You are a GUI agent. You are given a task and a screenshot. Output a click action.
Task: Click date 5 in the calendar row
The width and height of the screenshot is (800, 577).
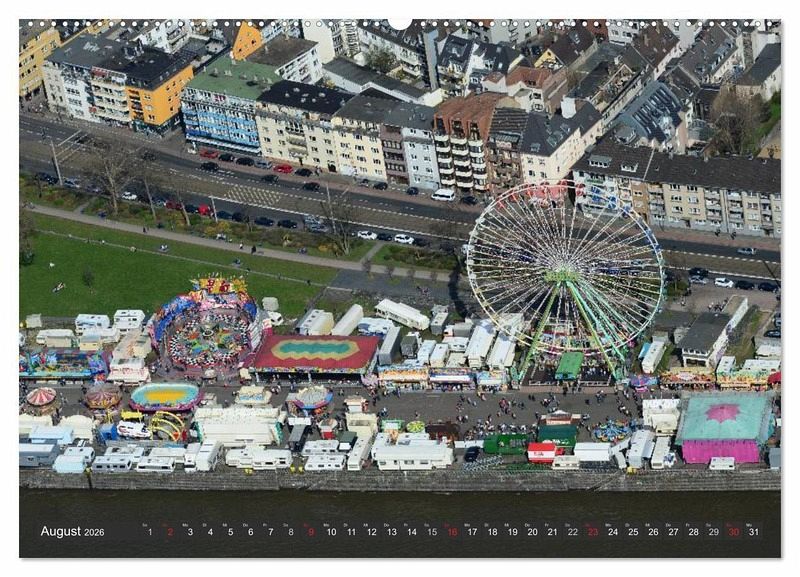coord(232,532)
